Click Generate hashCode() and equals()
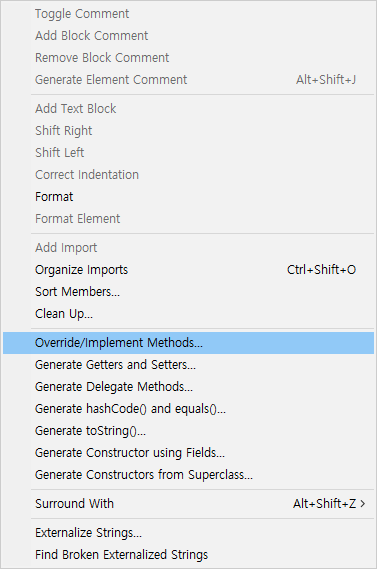This screenshot has height=569, width=377. coord(188,409)
